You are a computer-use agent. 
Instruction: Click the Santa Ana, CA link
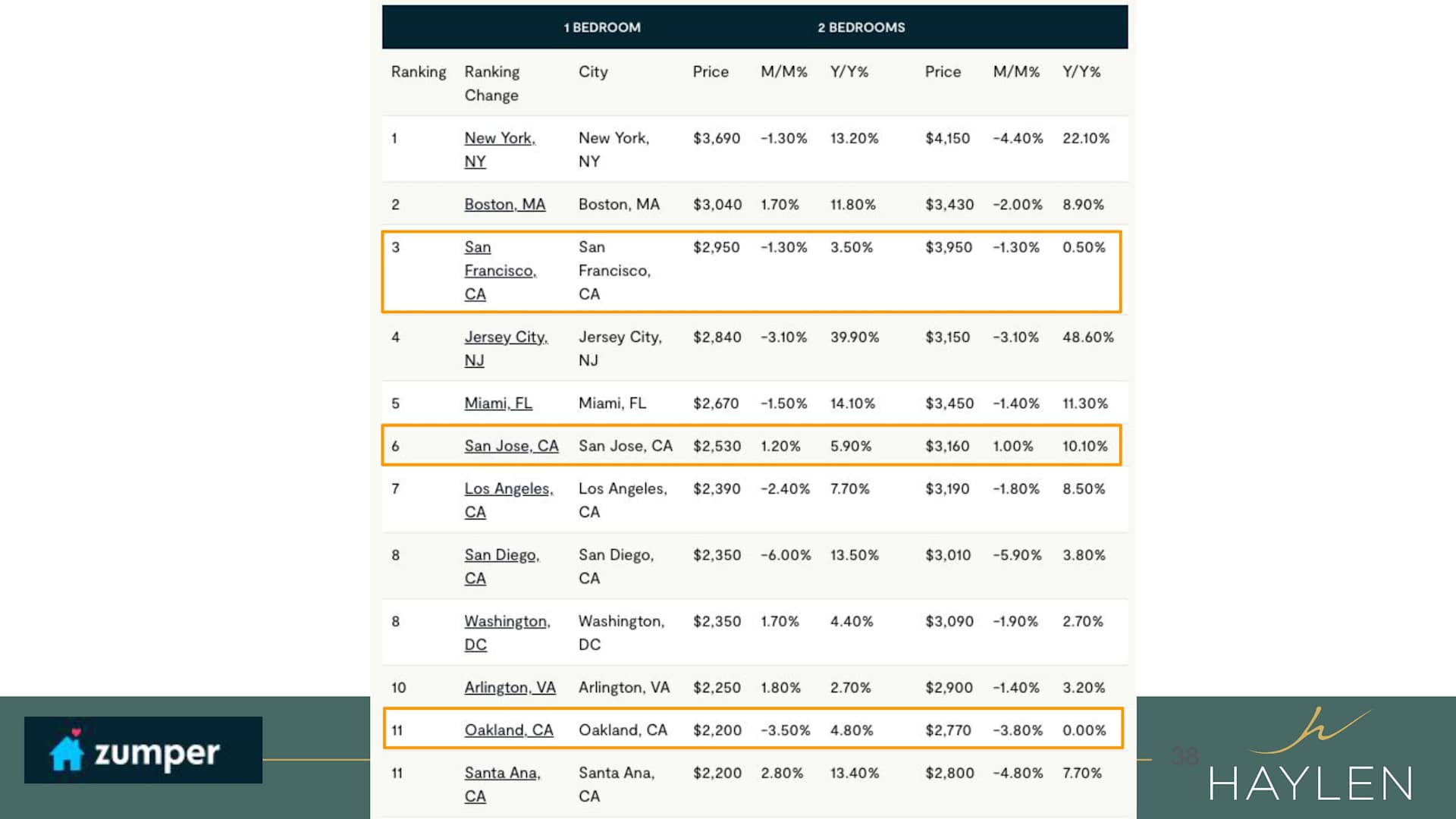[x=502, y=773]
